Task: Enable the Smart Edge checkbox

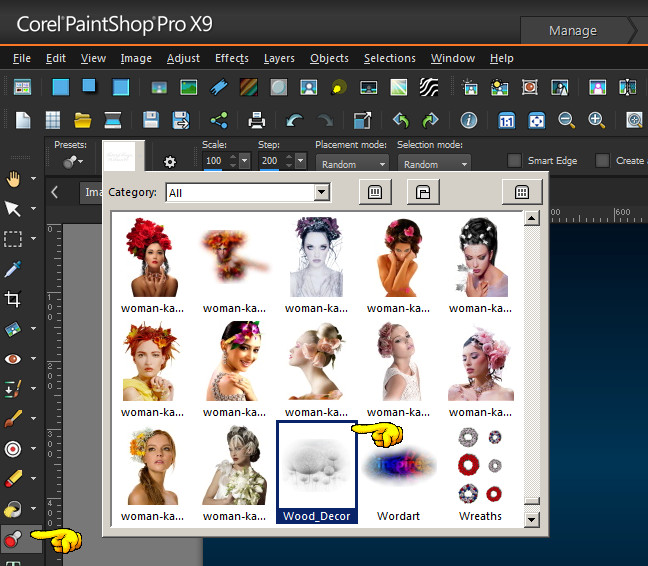Action: 514,160
